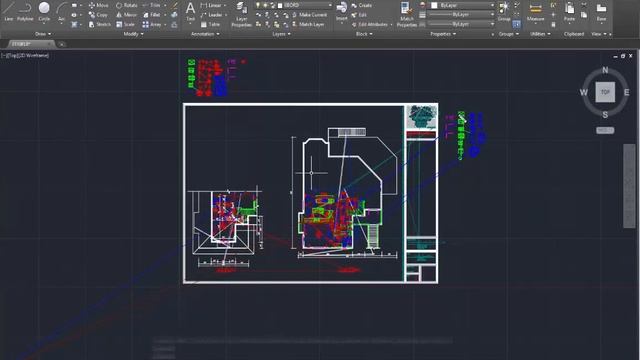Toggle layer lock icon in layer list

pyautogui.click(x=272, y=5)
